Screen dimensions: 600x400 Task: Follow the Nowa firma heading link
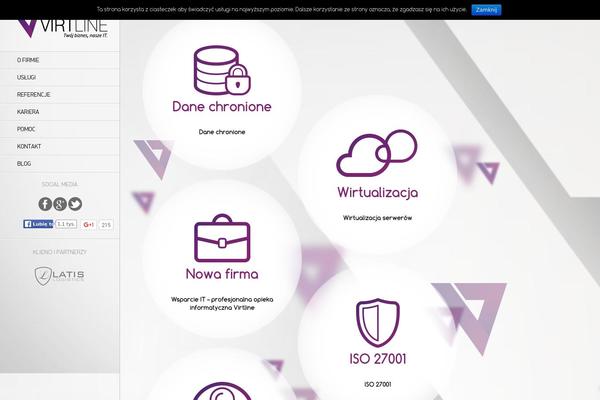(x=222, y=274)
